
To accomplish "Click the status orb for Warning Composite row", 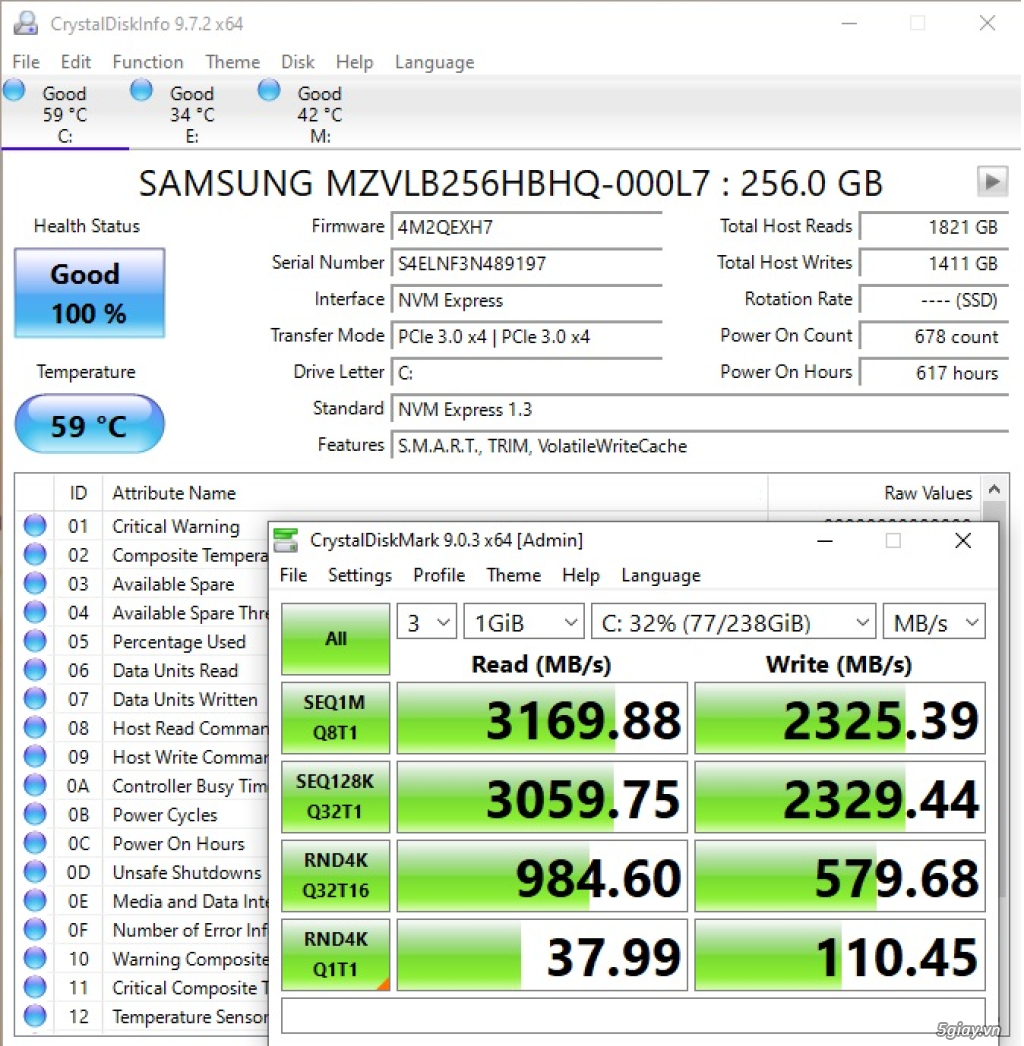I will coord(35,959).
